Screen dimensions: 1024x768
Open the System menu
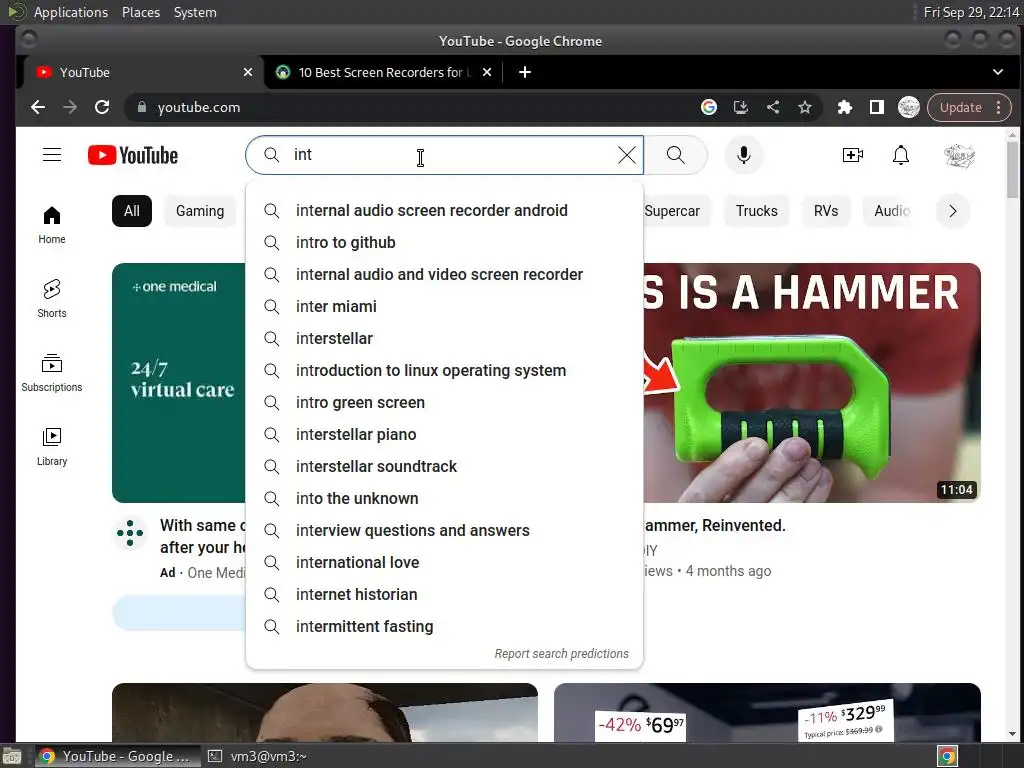coord(195,12)
